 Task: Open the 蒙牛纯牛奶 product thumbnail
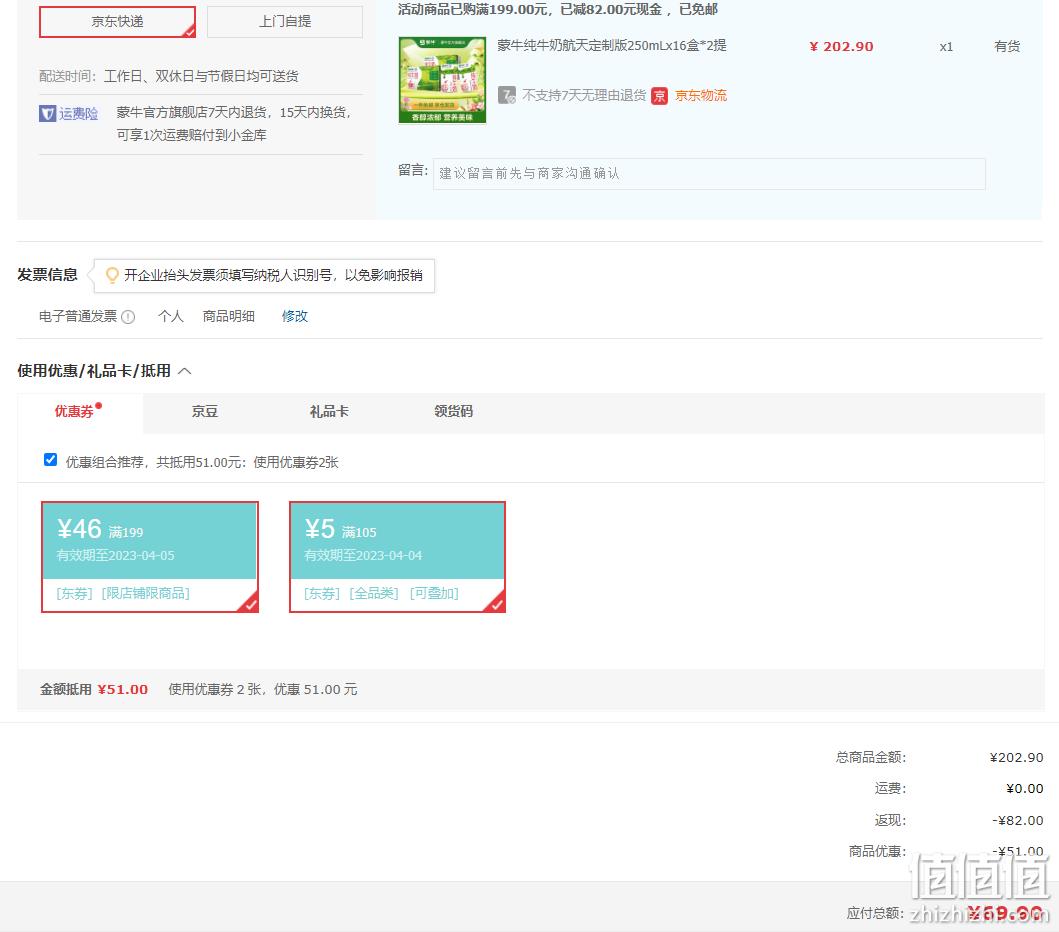coord(442,80)
